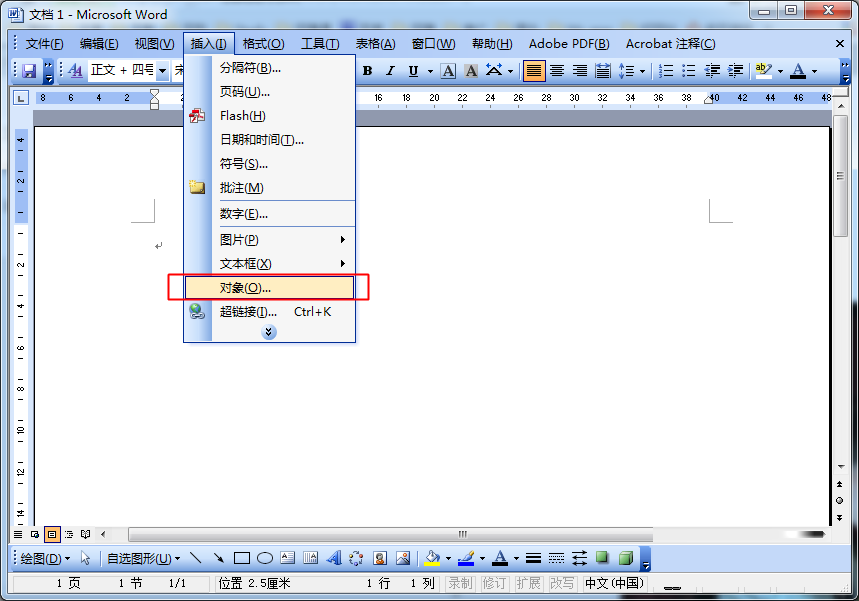Toggle center alignment button
The width and height of the screenshot is (859, 601).
point(557,71)
